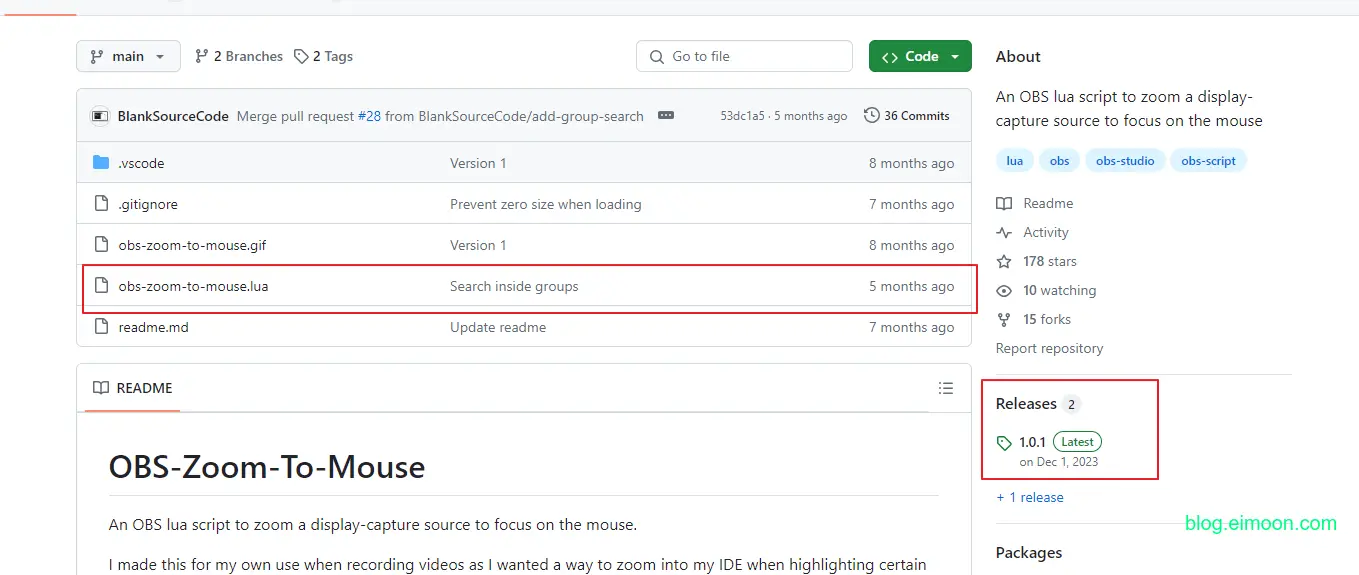Image resolution: width=1359 pixels, height=575 pixels.
Task: Click the 178 stars star icon
Action: [1004, 261]
